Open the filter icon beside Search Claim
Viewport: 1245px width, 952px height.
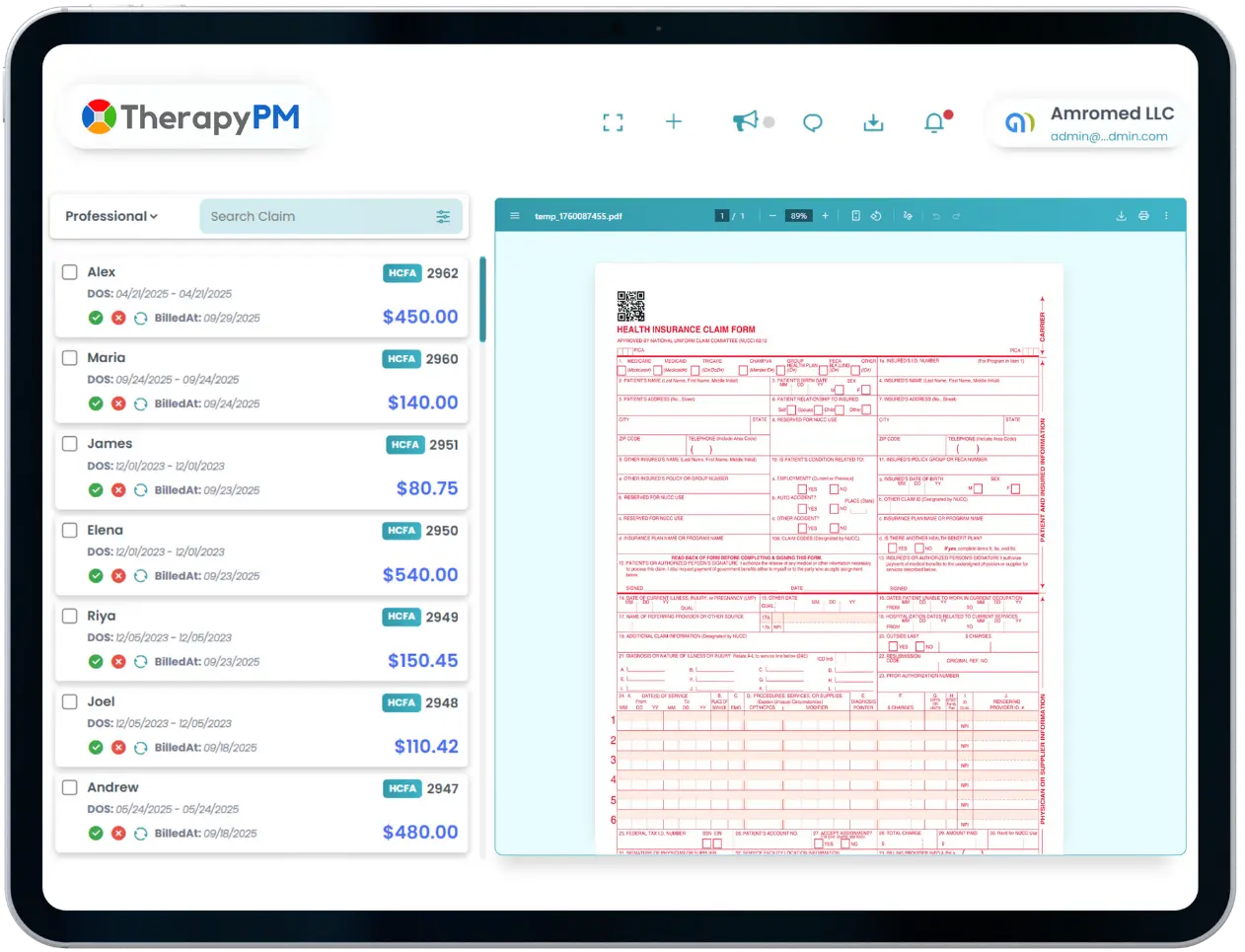pos(443,216)
